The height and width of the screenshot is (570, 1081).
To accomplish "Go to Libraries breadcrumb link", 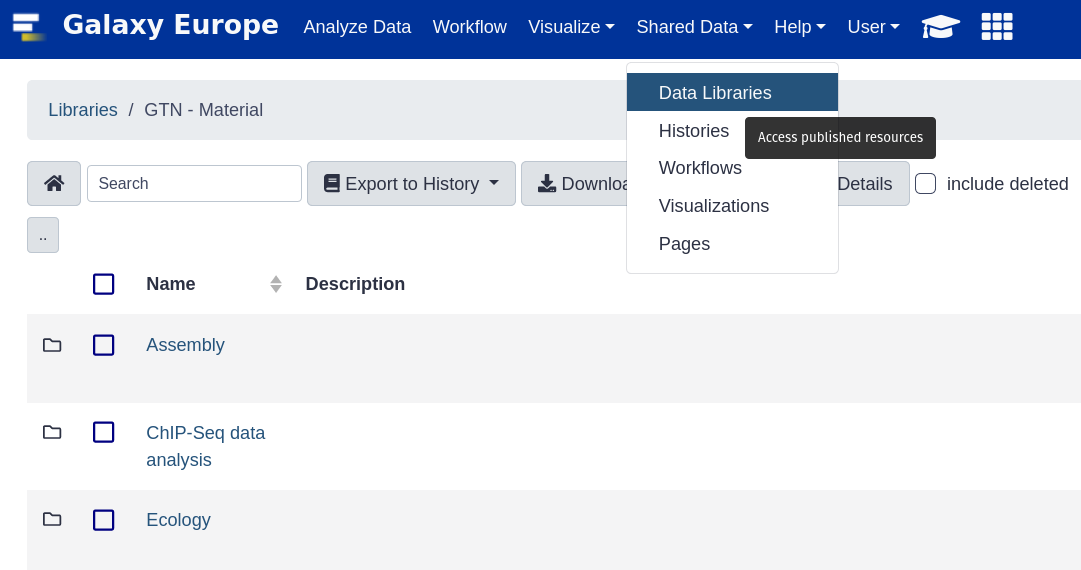I will tap(83, 110).
